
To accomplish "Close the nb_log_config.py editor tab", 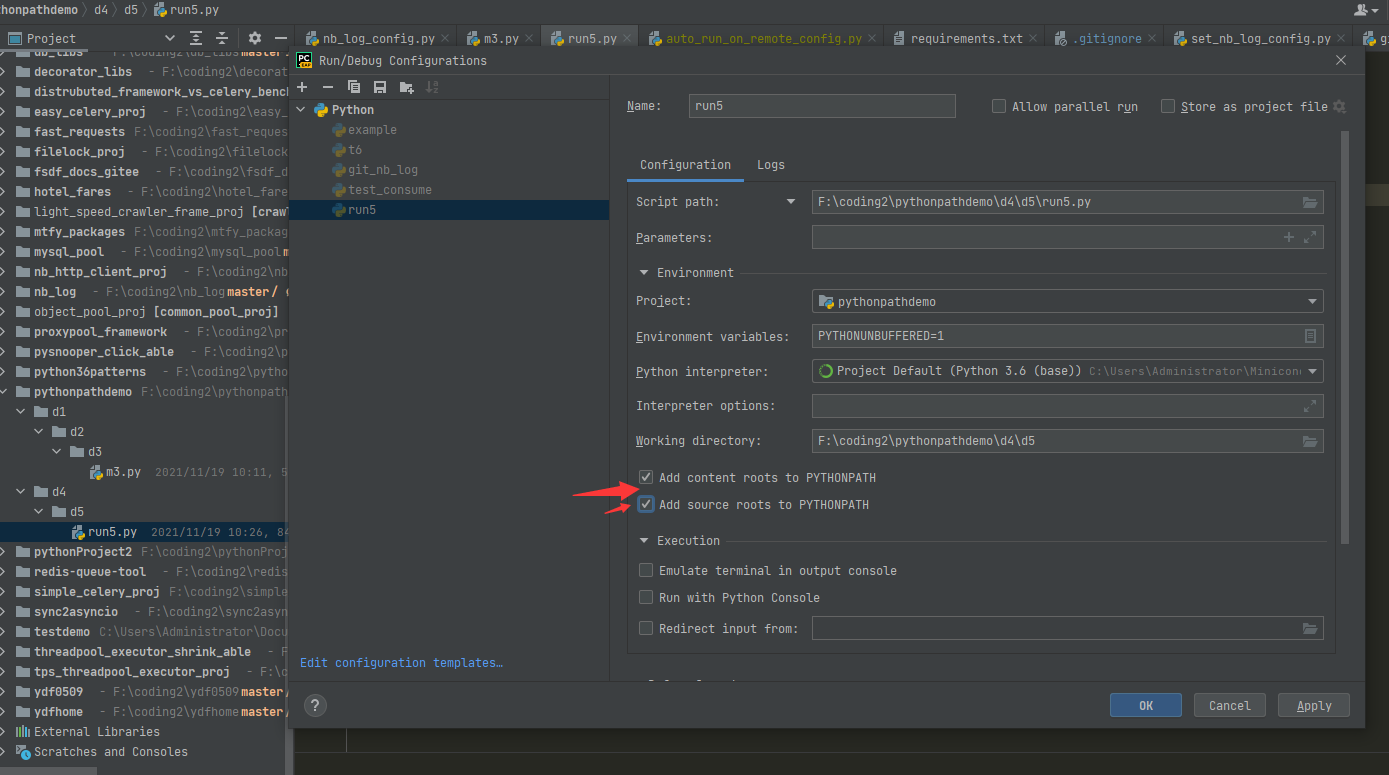I will 446,39.
